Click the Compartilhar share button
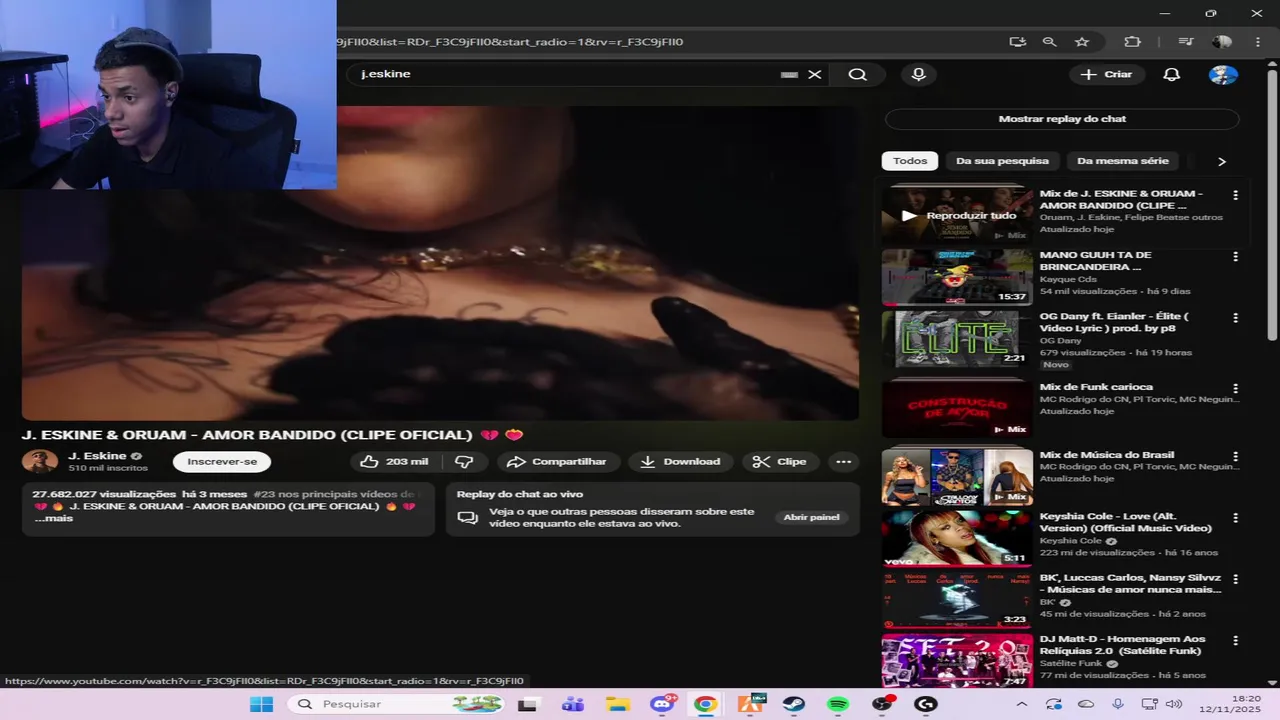The width and height of the screenshot is (1280, 720). [557, 461]
